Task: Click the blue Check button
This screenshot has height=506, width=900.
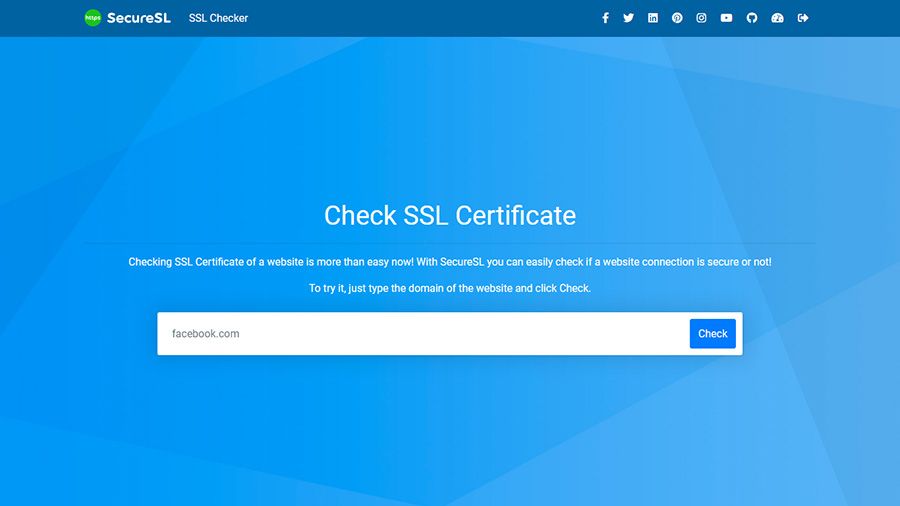Action: (x=712, y=333)
